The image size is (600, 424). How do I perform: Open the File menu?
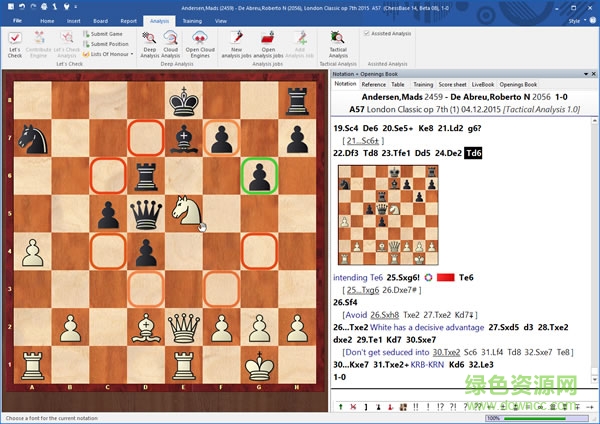[17, 21]
